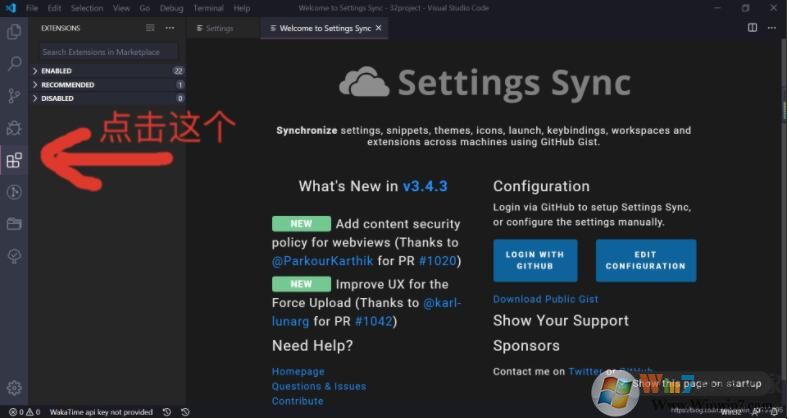This screenshot has width=789, height=419.
Task: Click the Login with GitHub button
Action: pyautogui.click(x=535, y=260)
